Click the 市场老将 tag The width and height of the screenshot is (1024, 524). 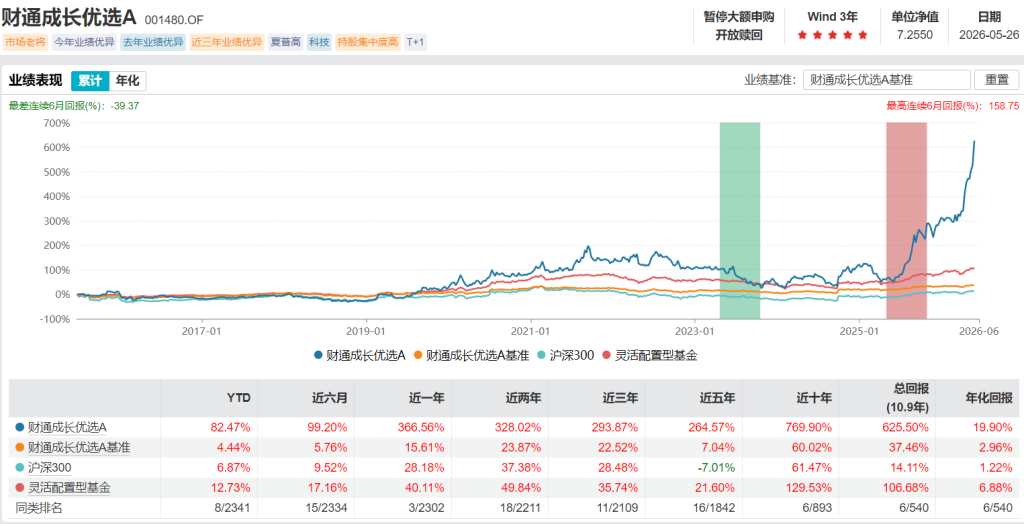25,42
